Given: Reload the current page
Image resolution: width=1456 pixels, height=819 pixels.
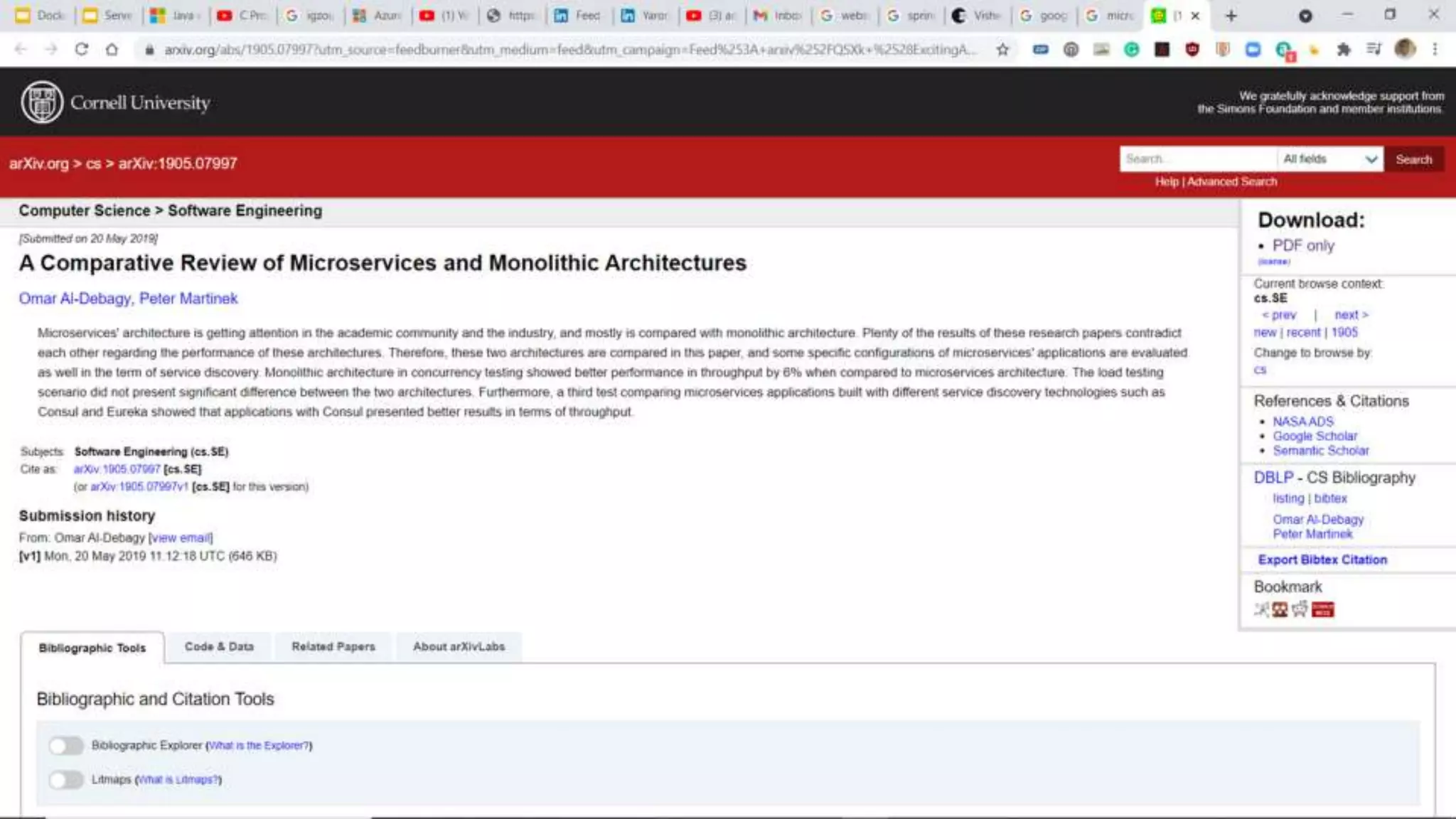Looking at the screenshot, I should [x=81, y=50].
